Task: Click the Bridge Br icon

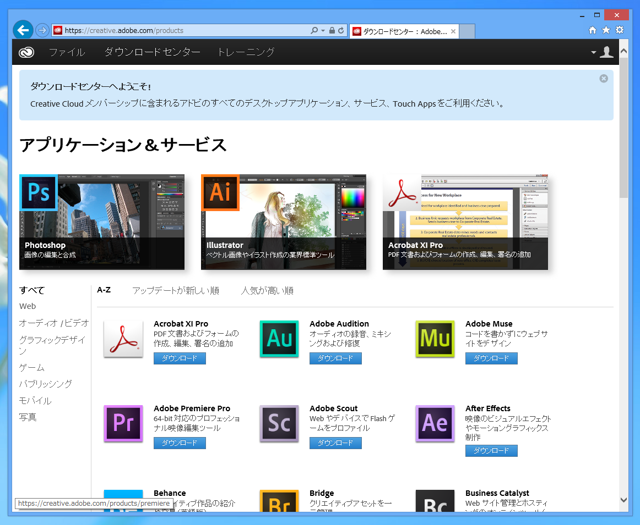Action: coord(279,501)
